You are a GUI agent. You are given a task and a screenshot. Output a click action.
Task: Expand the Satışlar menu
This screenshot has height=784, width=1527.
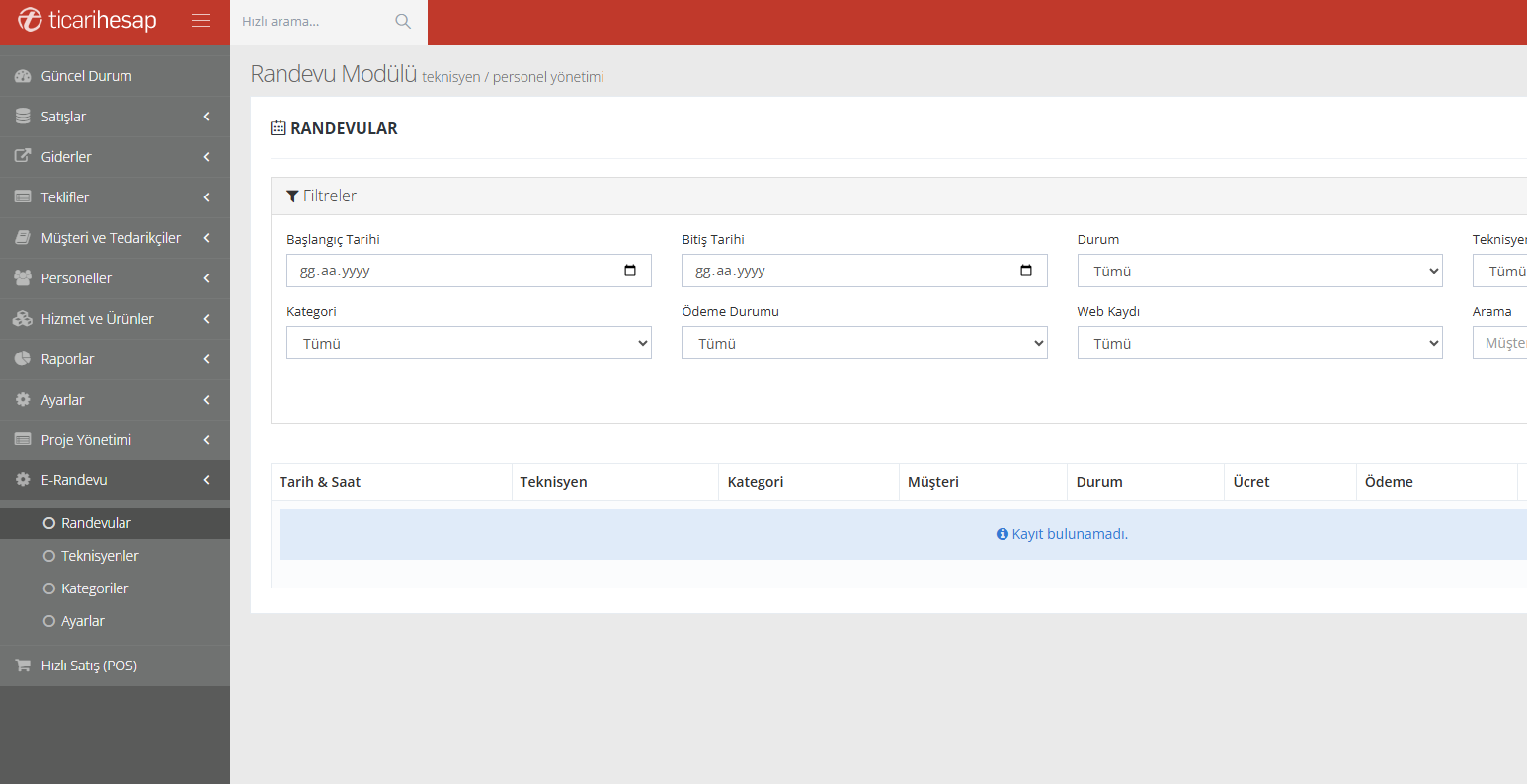(x=115, y=117)
